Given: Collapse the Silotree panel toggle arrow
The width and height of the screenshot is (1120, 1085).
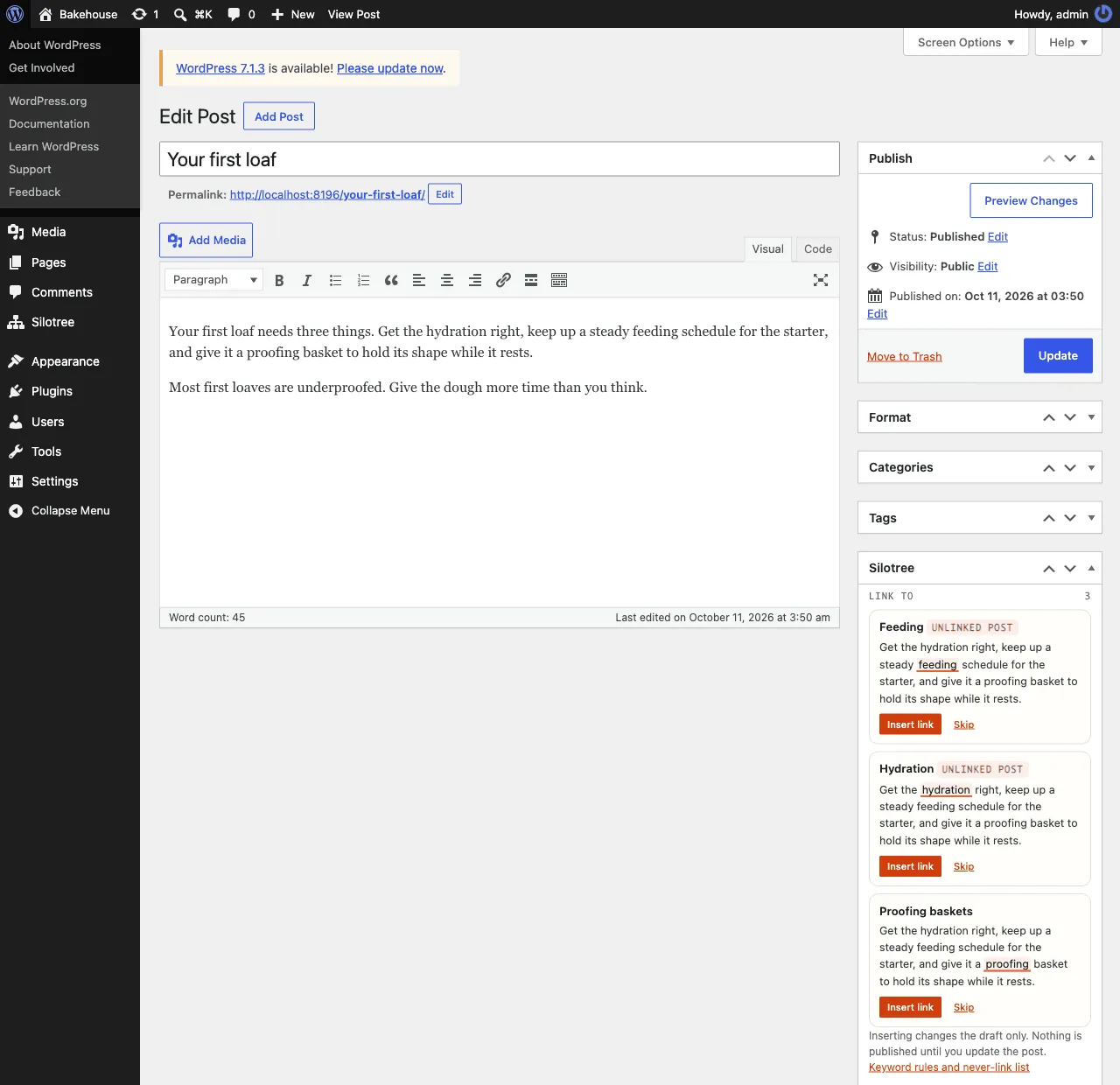Looking at the screenshot, I should tap(1091, 568).
